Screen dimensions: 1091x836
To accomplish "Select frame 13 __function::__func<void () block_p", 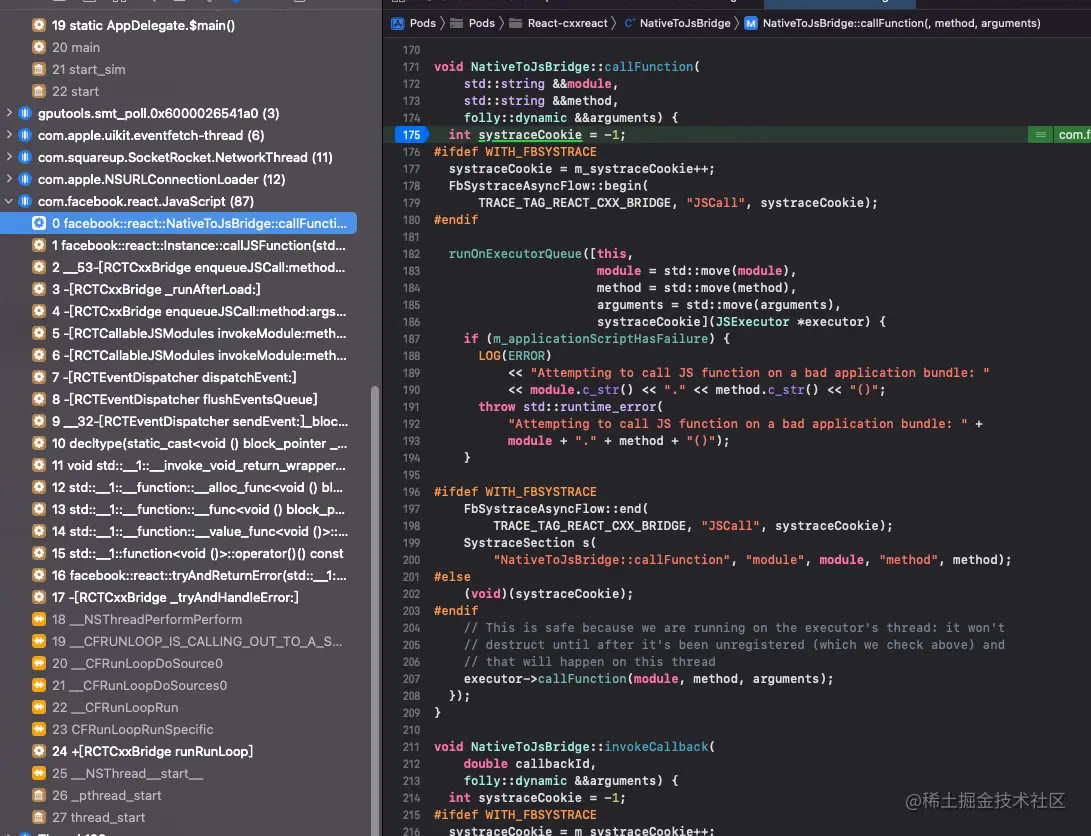I will (x=189, y=510).
